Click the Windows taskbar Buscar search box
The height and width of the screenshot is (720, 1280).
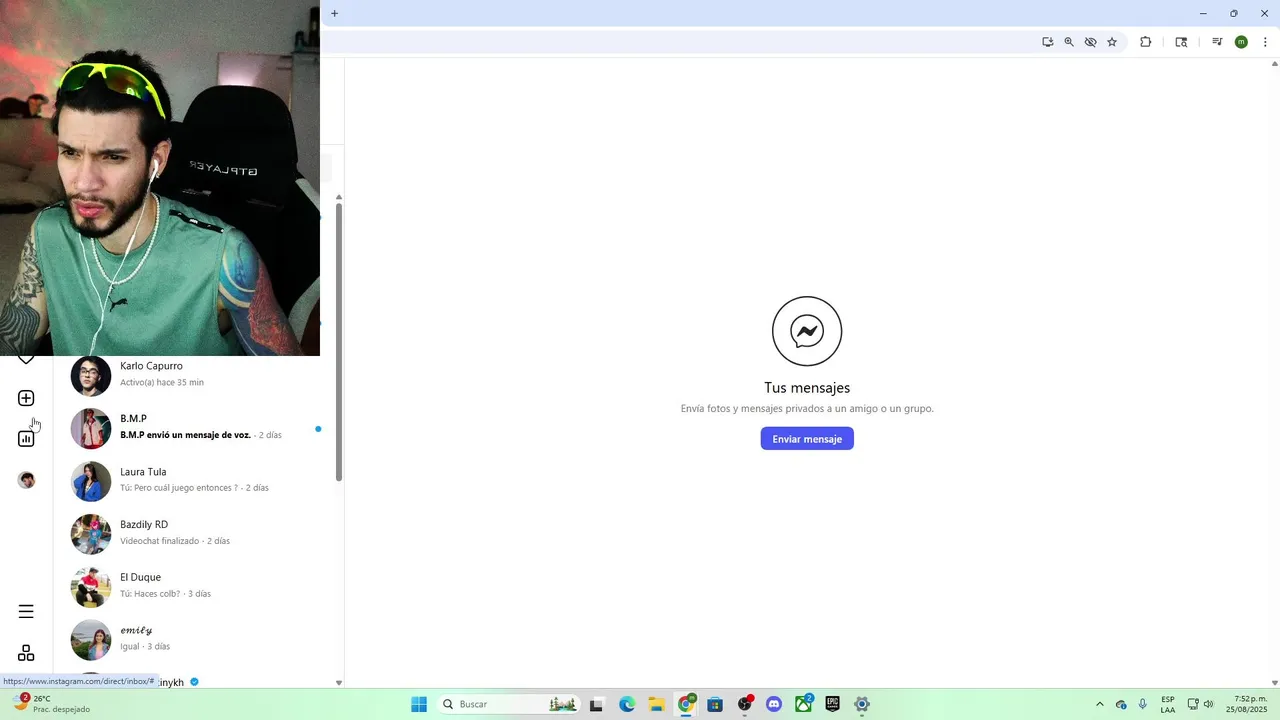tap(509, 704)
